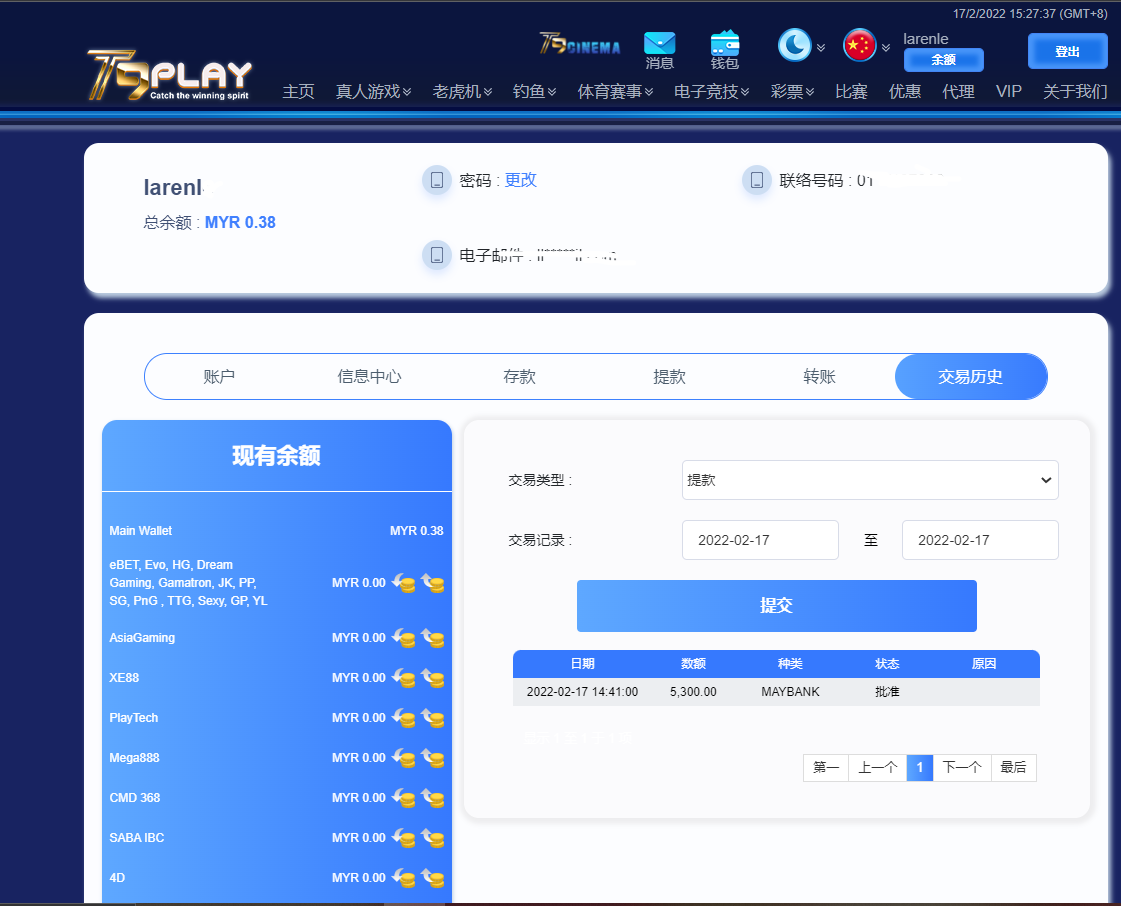Open the China flag language selector
Viewport: 1121px width, 906px height.
860,45
